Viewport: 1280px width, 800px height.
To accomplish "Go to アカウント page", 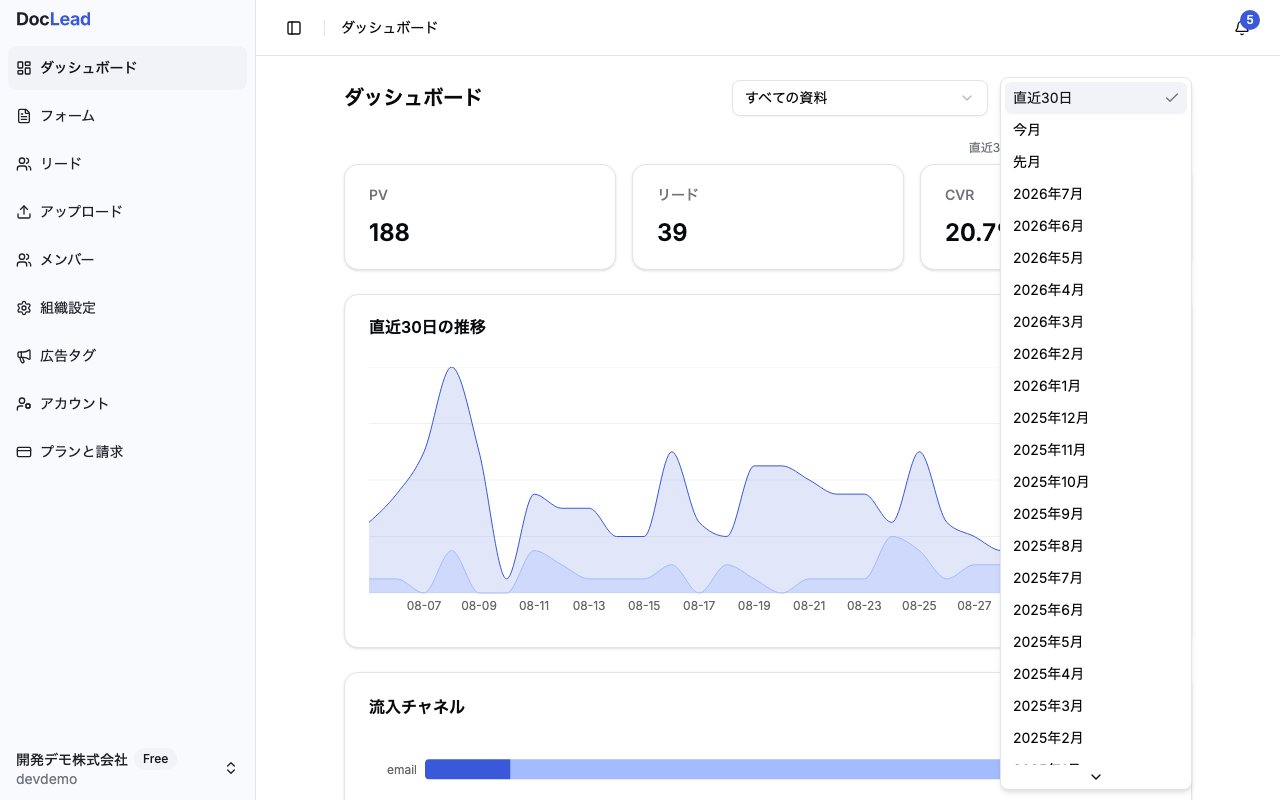I will click(127, 404).
